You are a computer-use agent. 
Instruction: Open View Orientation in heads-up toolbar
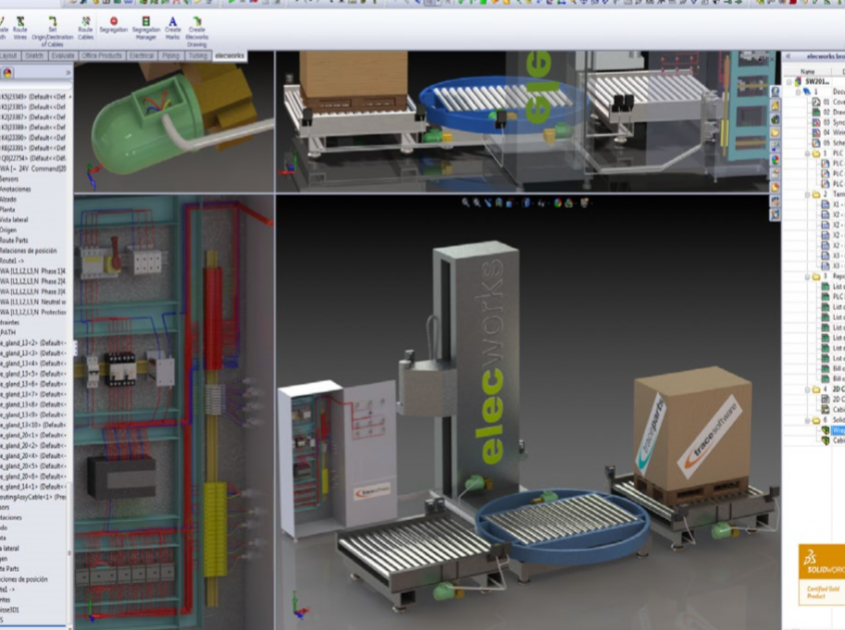(x=509, y=203)
